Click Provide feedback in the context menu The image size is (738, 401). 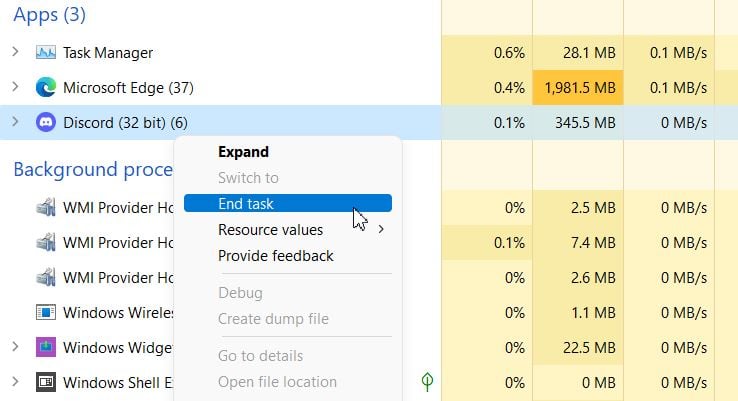click(276, 256)
